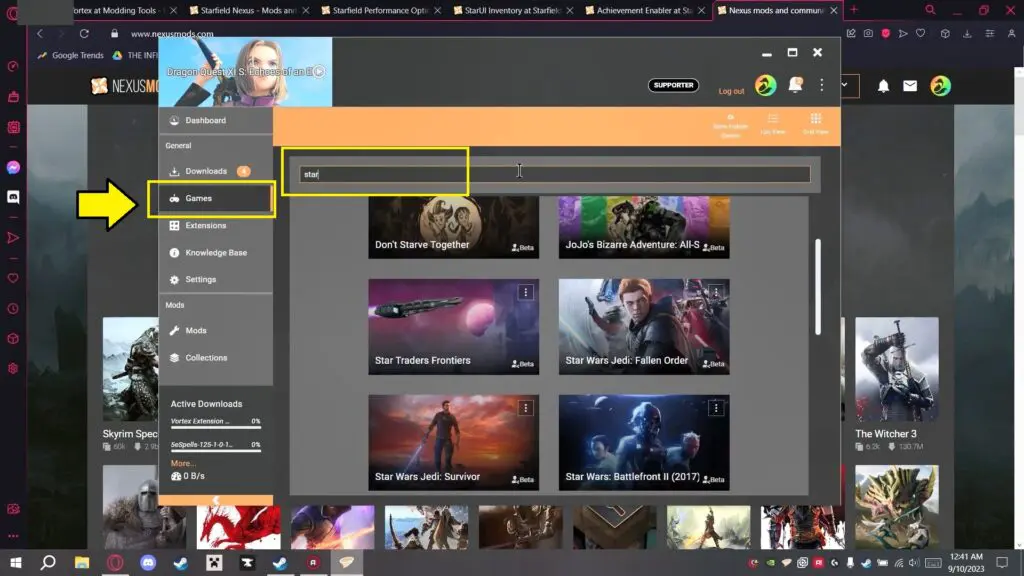Screen dimensions: 1024x576
Task: Open Vortex three-dot overflow menu
Action: tap(822, 85)
